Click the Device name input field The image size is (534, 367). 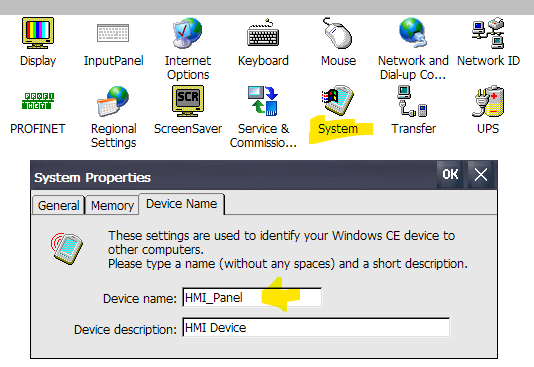252,298
